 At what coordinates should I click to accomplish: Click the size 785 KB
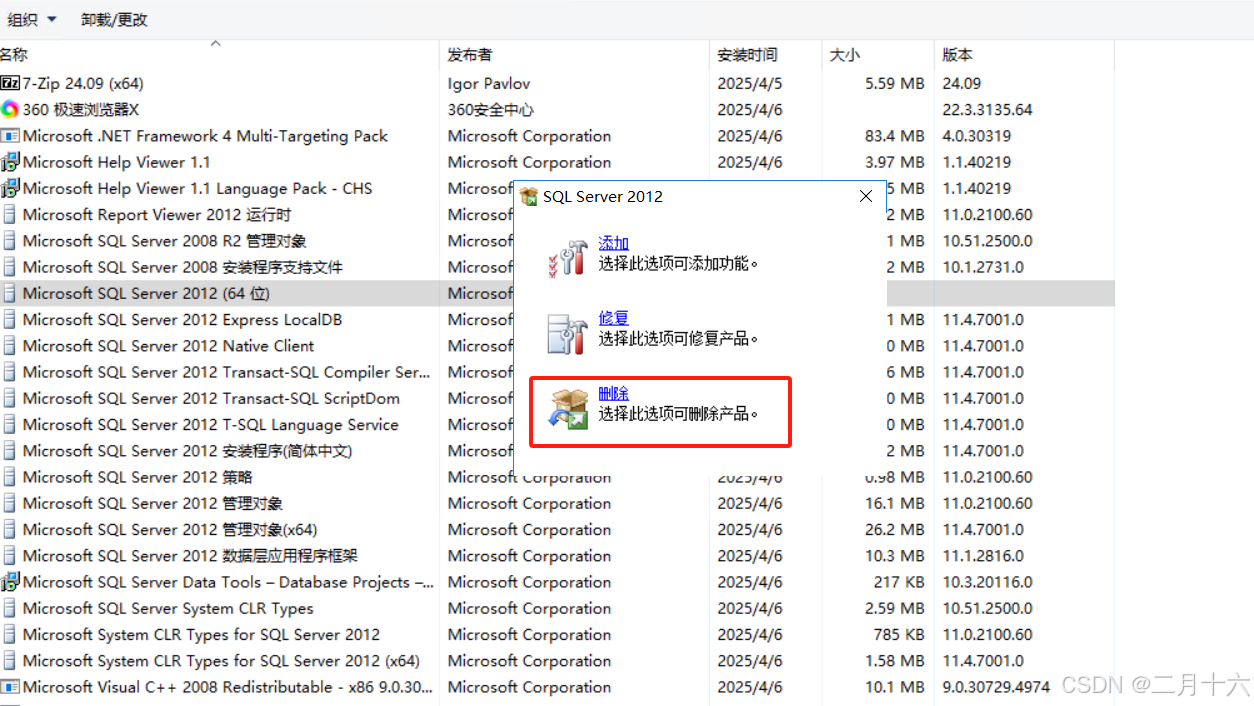tap(899, 635)
